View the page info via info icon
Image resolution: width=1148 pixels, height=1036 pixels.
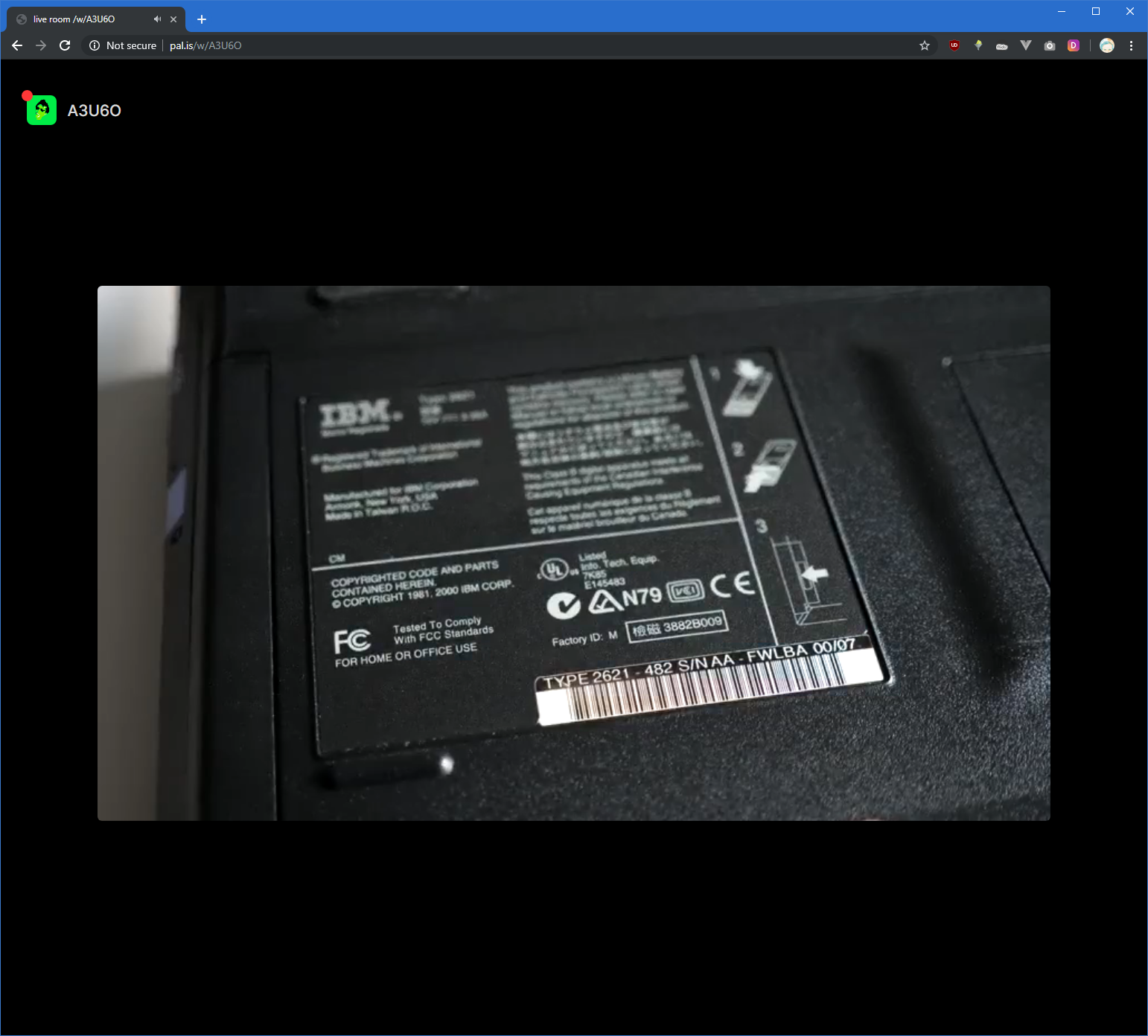click(95, 45)
